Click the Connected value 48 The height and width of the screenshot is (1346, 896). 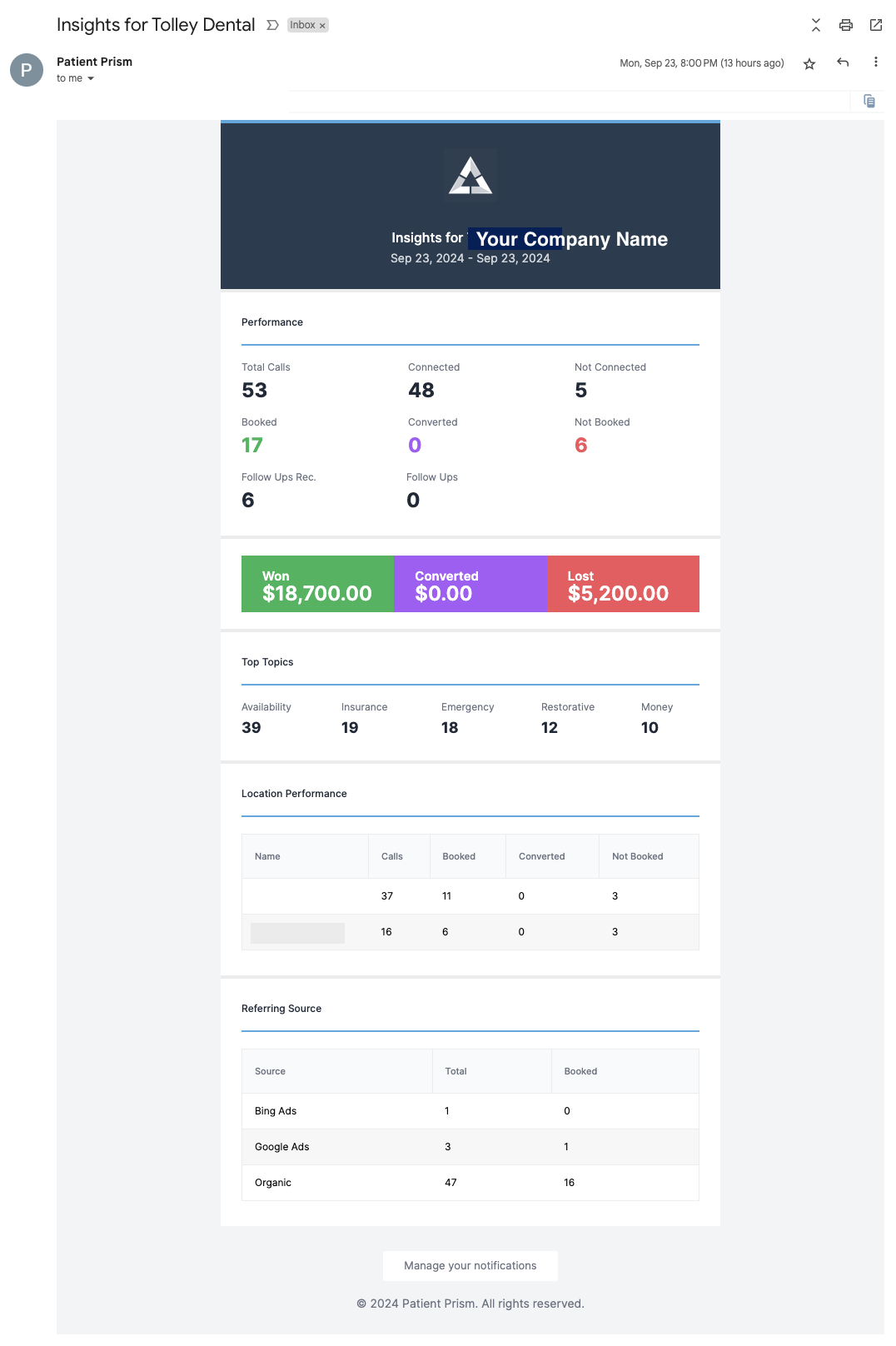(x=421, y=391)
